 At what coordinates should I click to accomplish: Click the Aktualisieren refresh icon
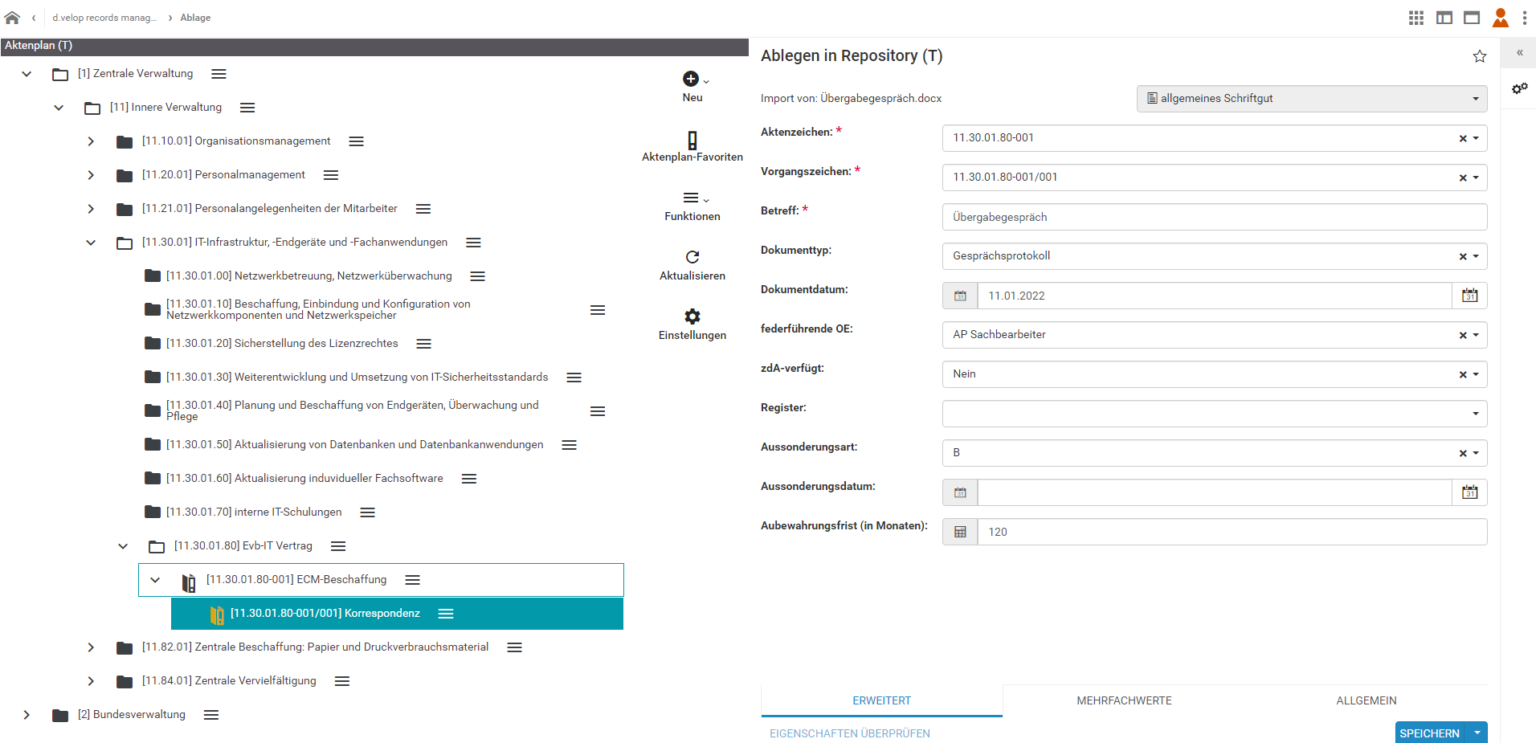pyautogui.click(x=692, y=258)
